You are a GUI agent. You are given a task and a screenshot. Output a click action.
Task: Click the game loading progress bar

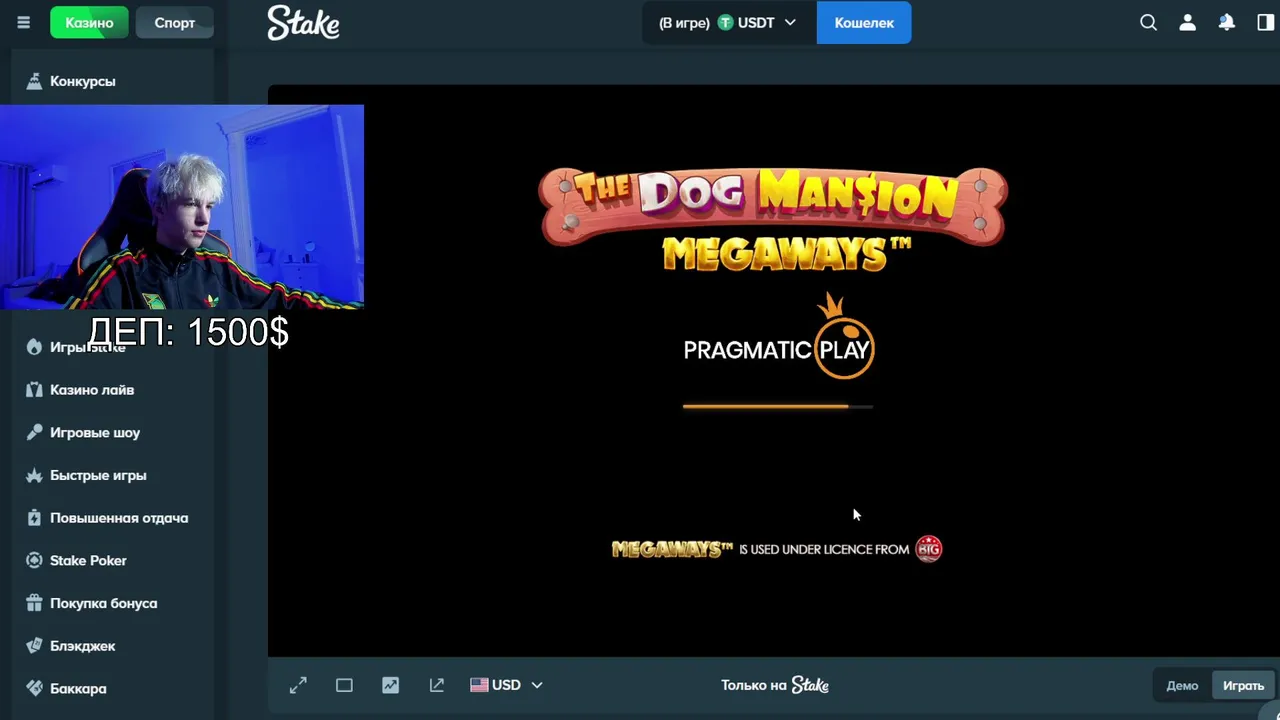coord(777,406)
